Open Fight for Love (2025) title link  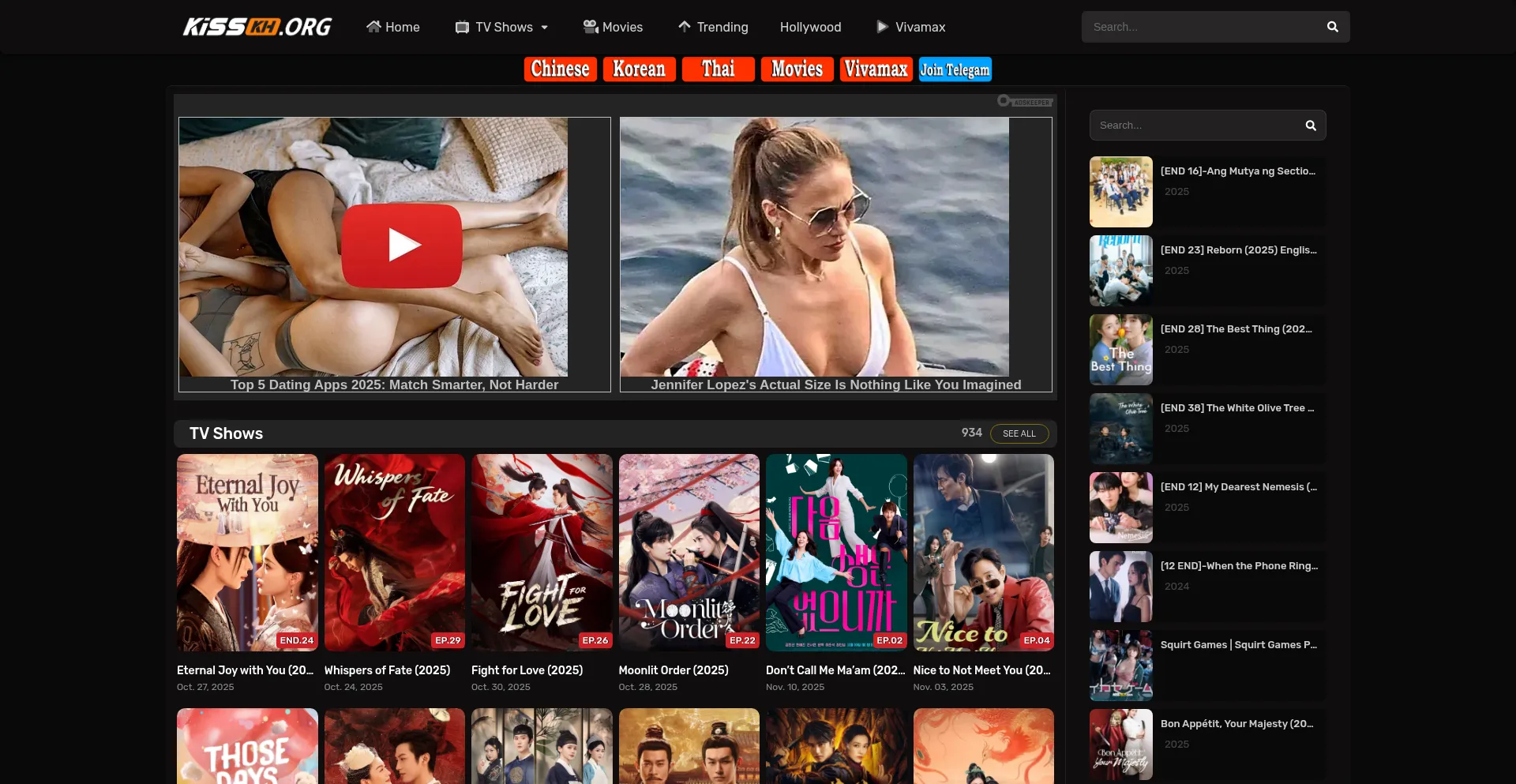pos(527,670)
